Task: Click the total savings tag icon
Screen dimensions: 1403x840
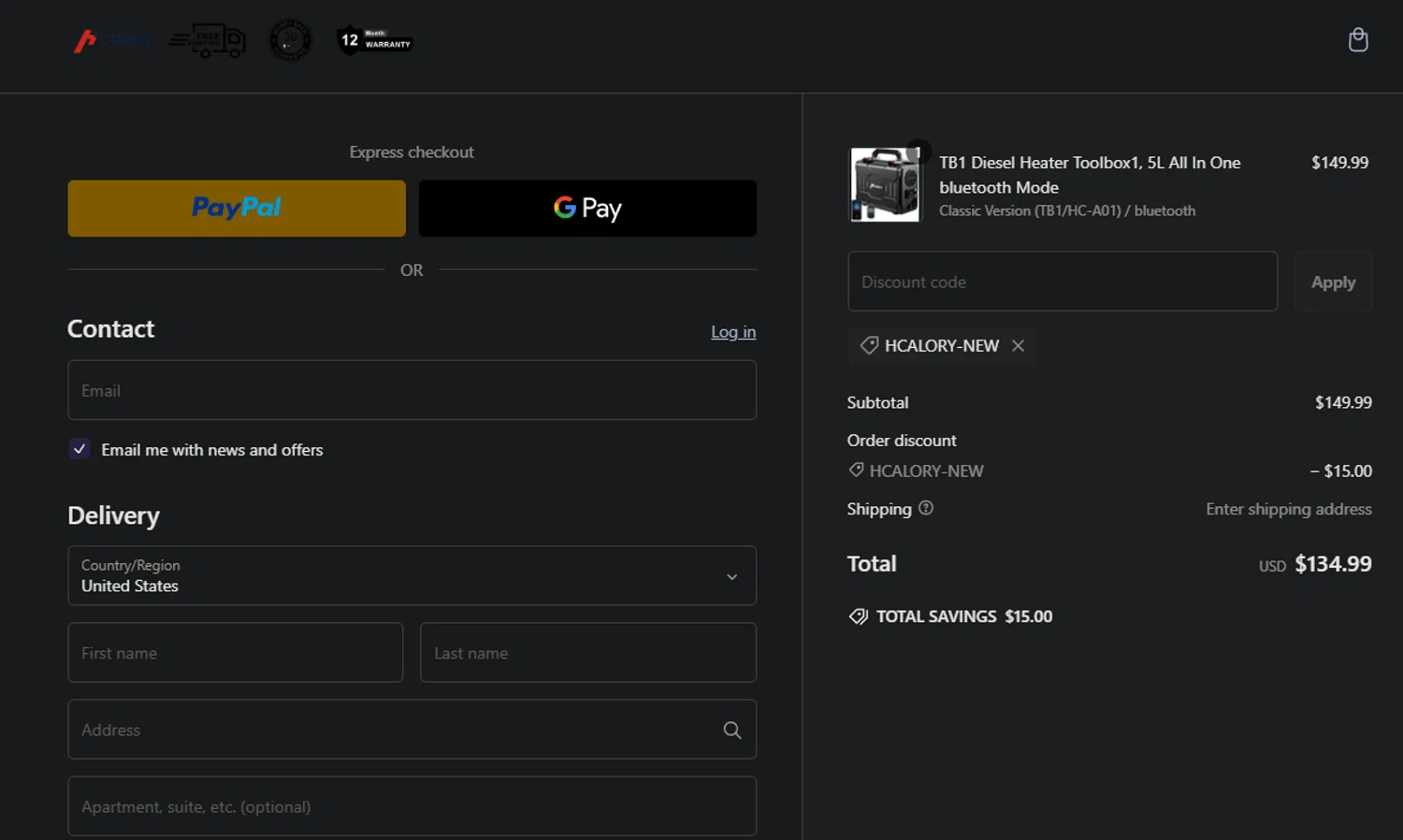Action: click(858, 616)
